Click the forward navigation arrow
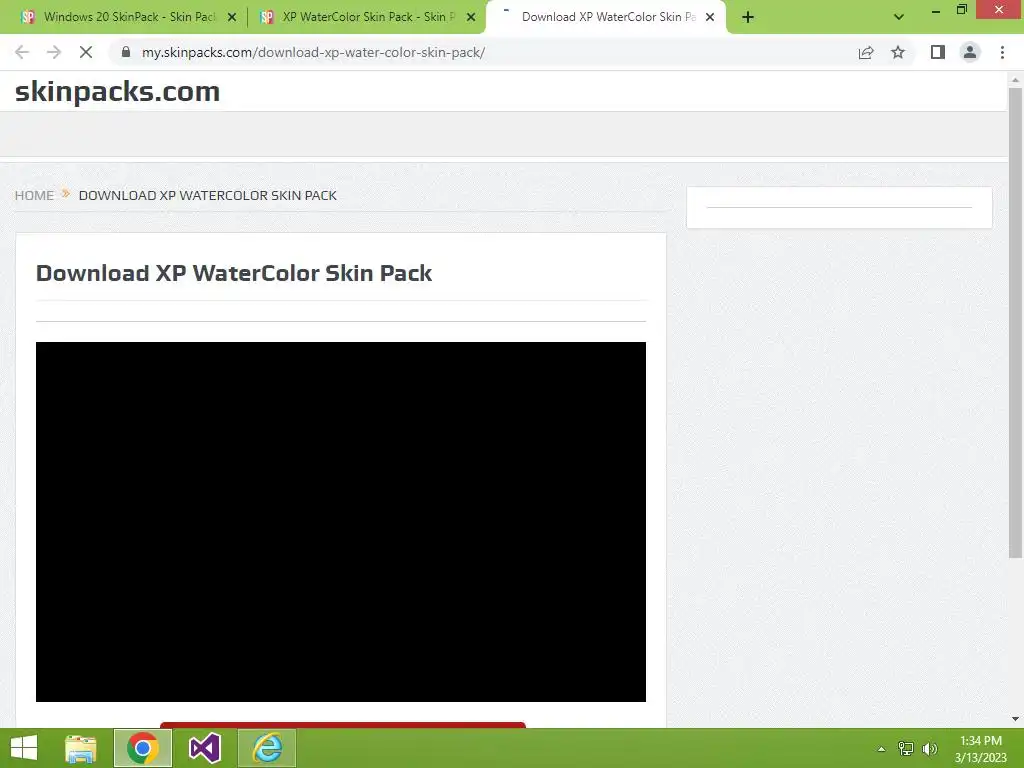1024x768 pixels. click(54, 52)
